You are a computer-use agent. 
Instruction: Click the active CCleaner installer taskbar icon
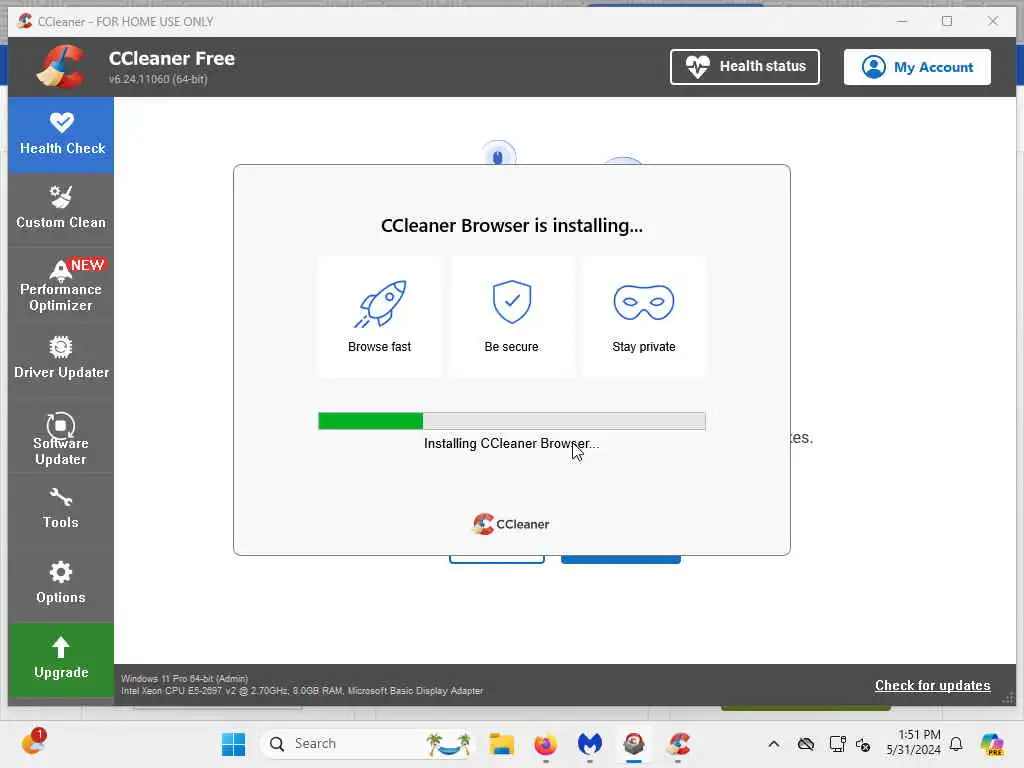click(x=633, y=744)
